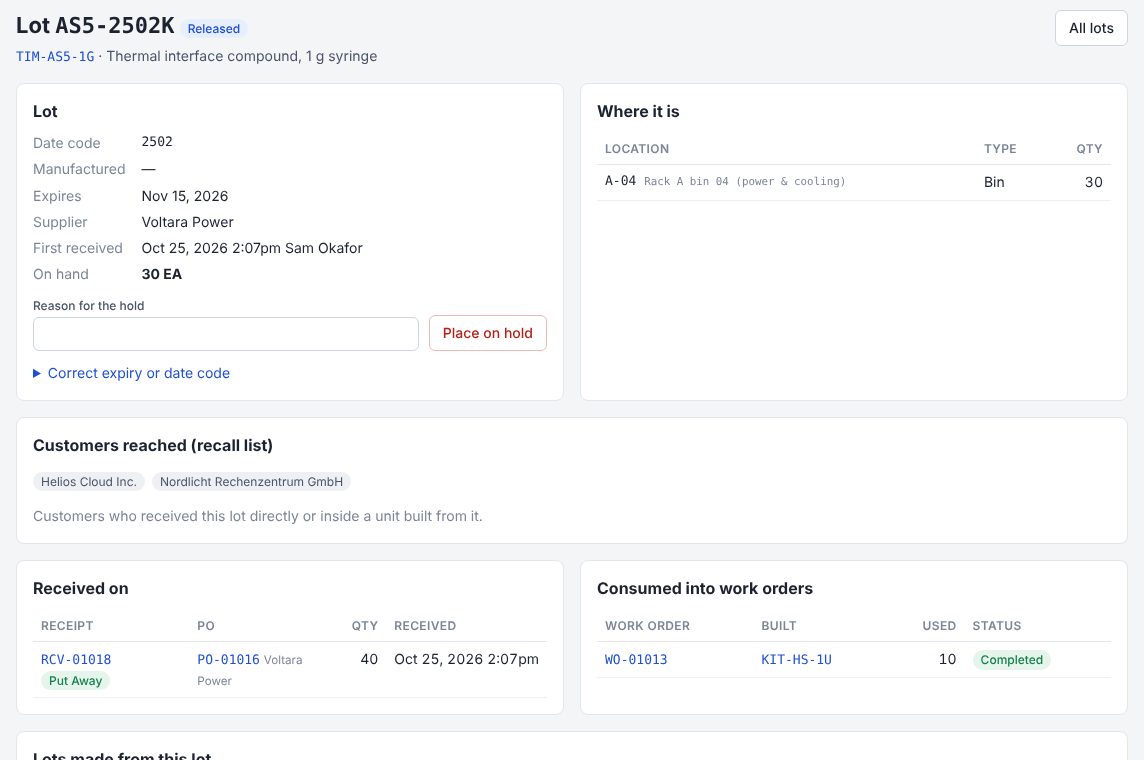Click the Lot AS5-2502K page heading

(x=95, y=26)
